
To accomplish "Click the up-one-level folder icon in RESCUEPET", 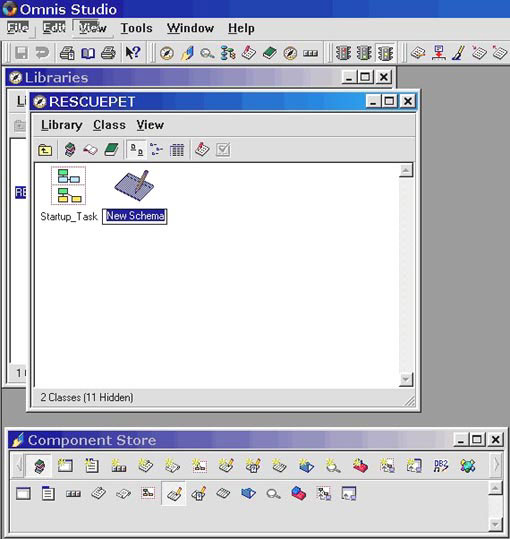I will [45, 150].
